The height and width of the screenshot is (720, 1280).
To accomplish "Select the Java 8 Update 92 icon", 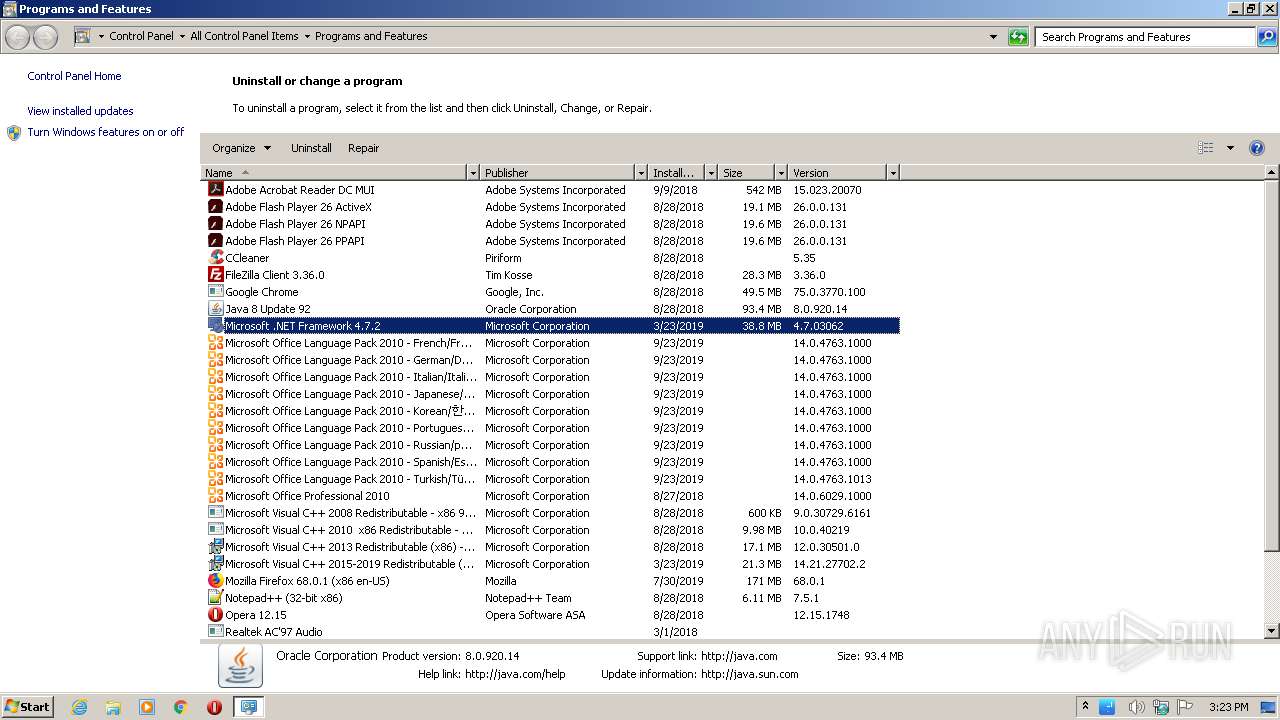I will tap(215, 308).
